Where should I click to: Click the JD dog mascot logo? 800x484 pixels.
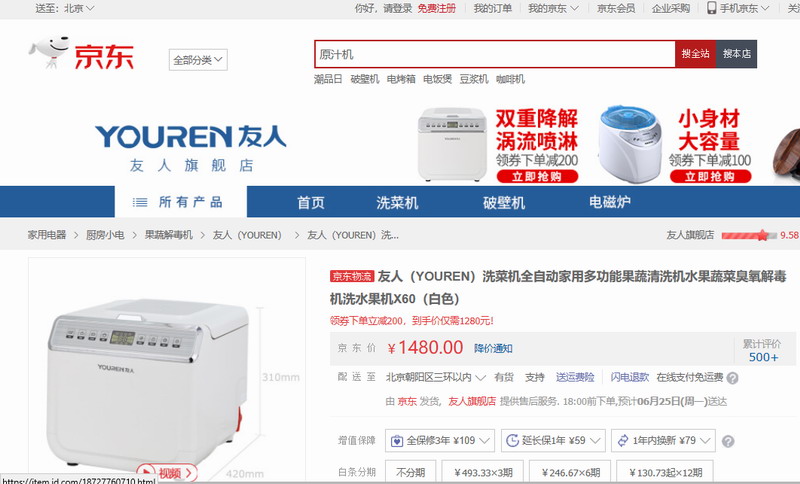(49, 53)
